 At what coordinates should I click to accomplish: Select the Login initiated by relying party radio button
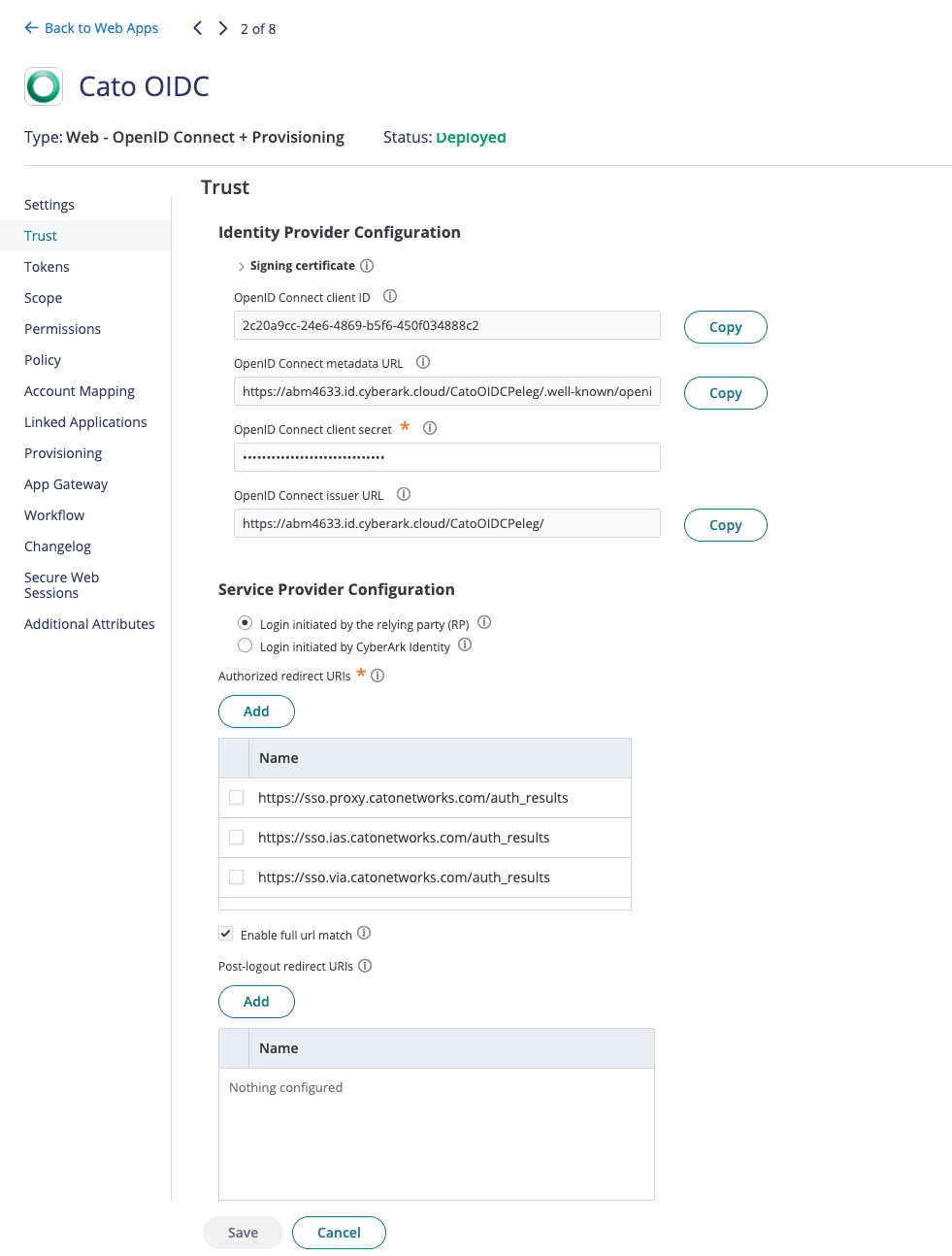pos(245,622)
